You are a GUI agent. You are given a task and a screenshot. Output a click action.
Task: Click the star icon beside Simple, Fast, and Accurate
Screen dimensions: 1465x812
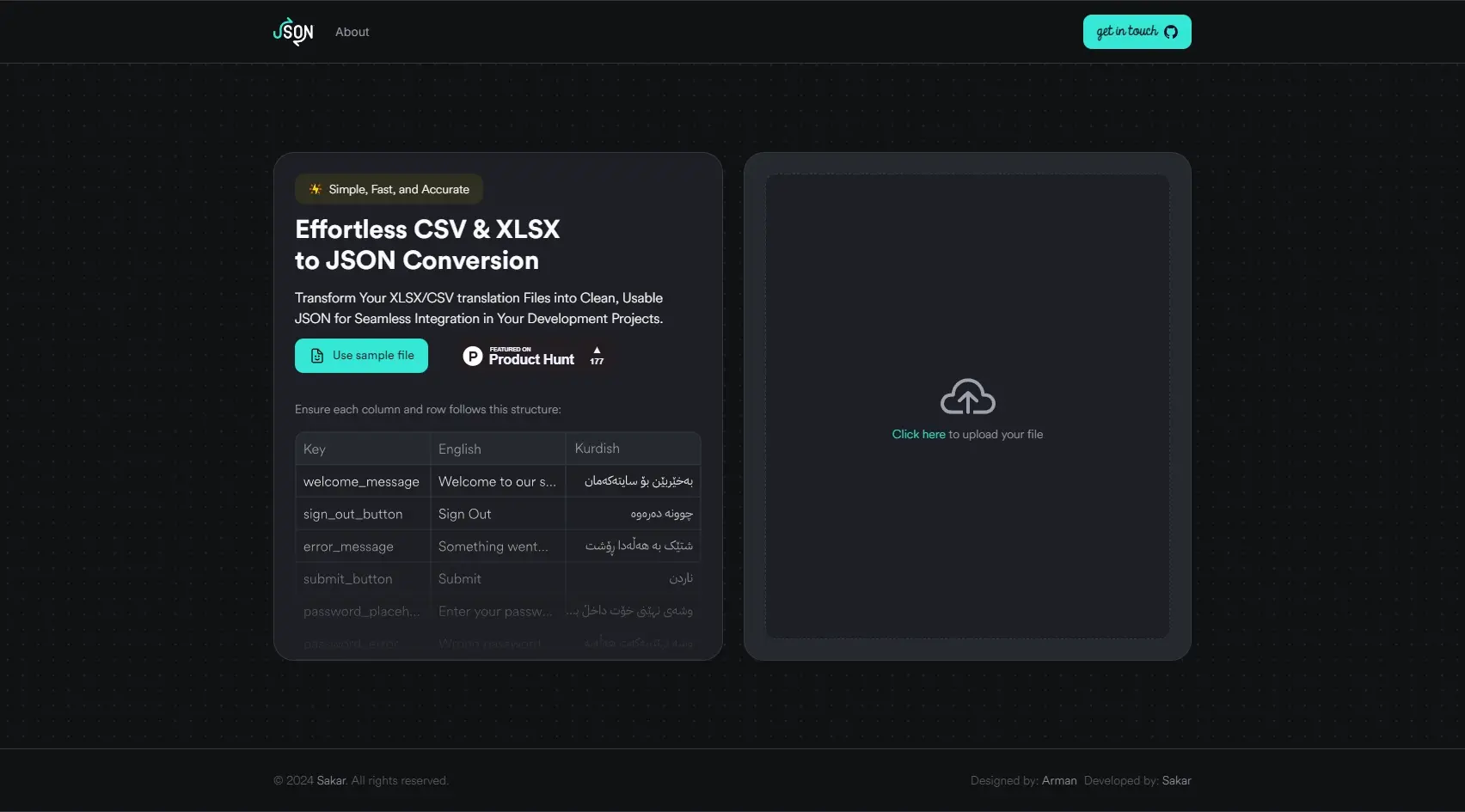point(316,189)
